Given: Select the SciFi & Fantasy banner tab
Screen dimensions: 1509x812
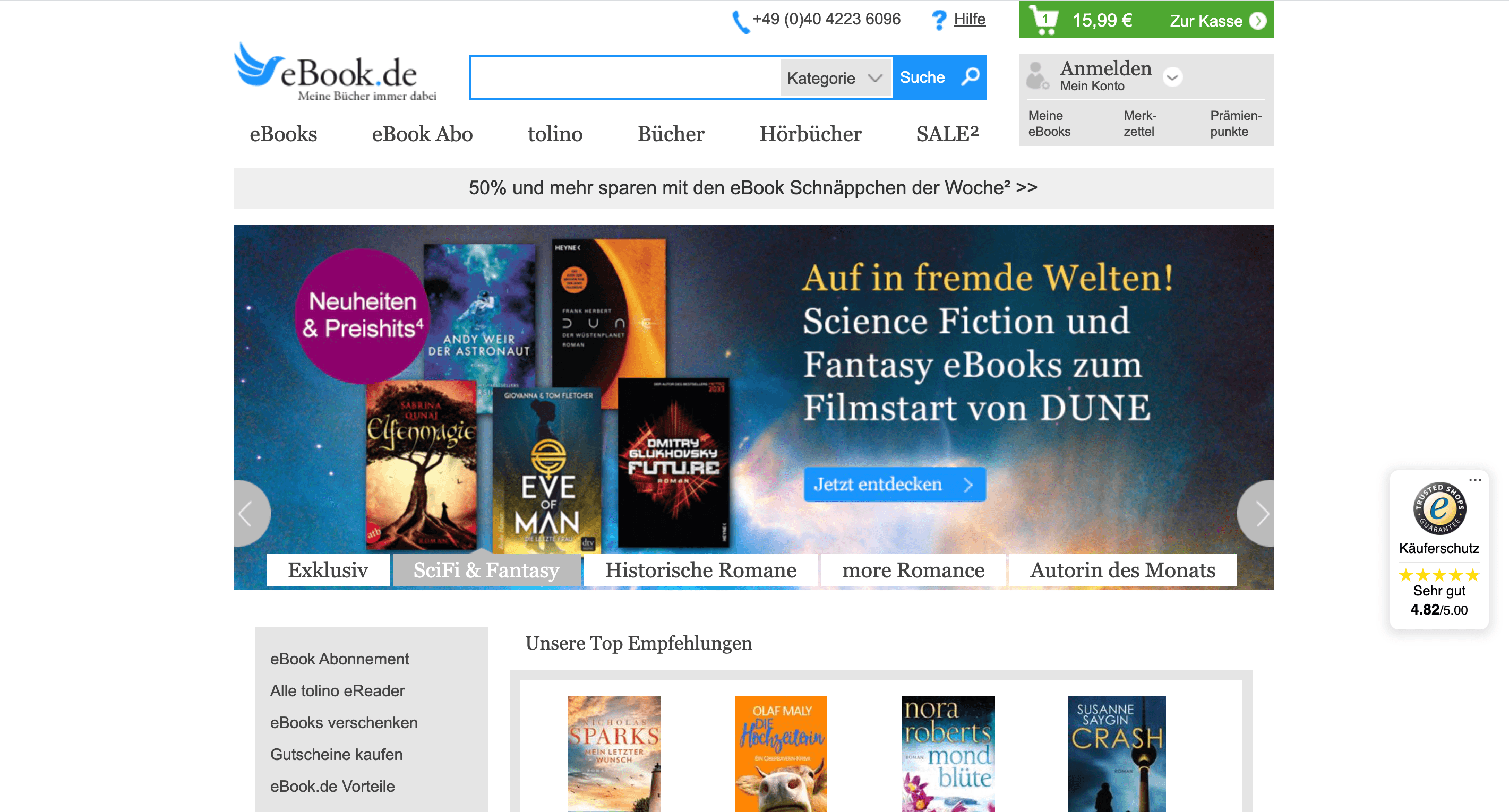Looking at the screenshot, I should (486, 570).
